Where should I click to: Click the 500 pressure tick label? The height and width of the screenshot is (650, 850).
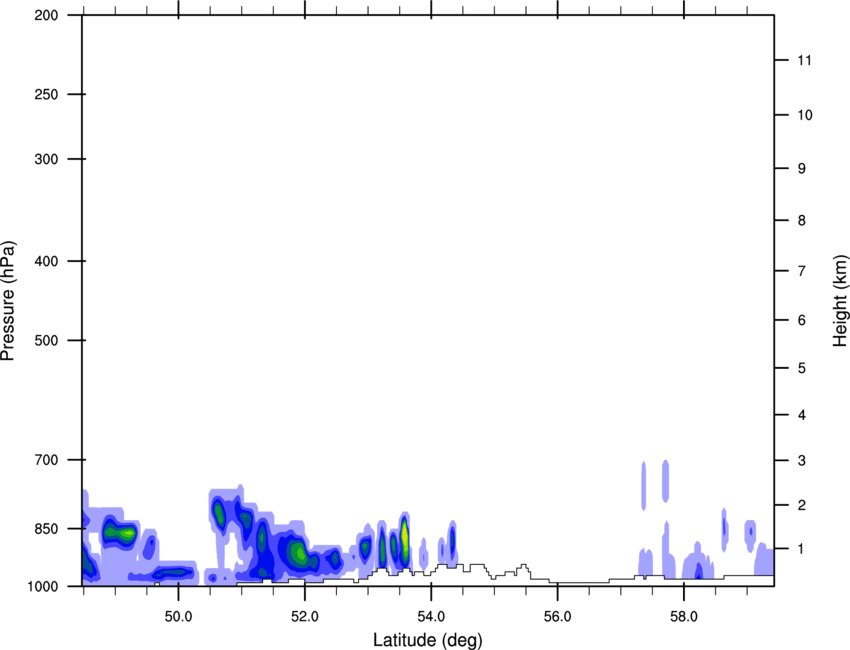tap(46, 340)
